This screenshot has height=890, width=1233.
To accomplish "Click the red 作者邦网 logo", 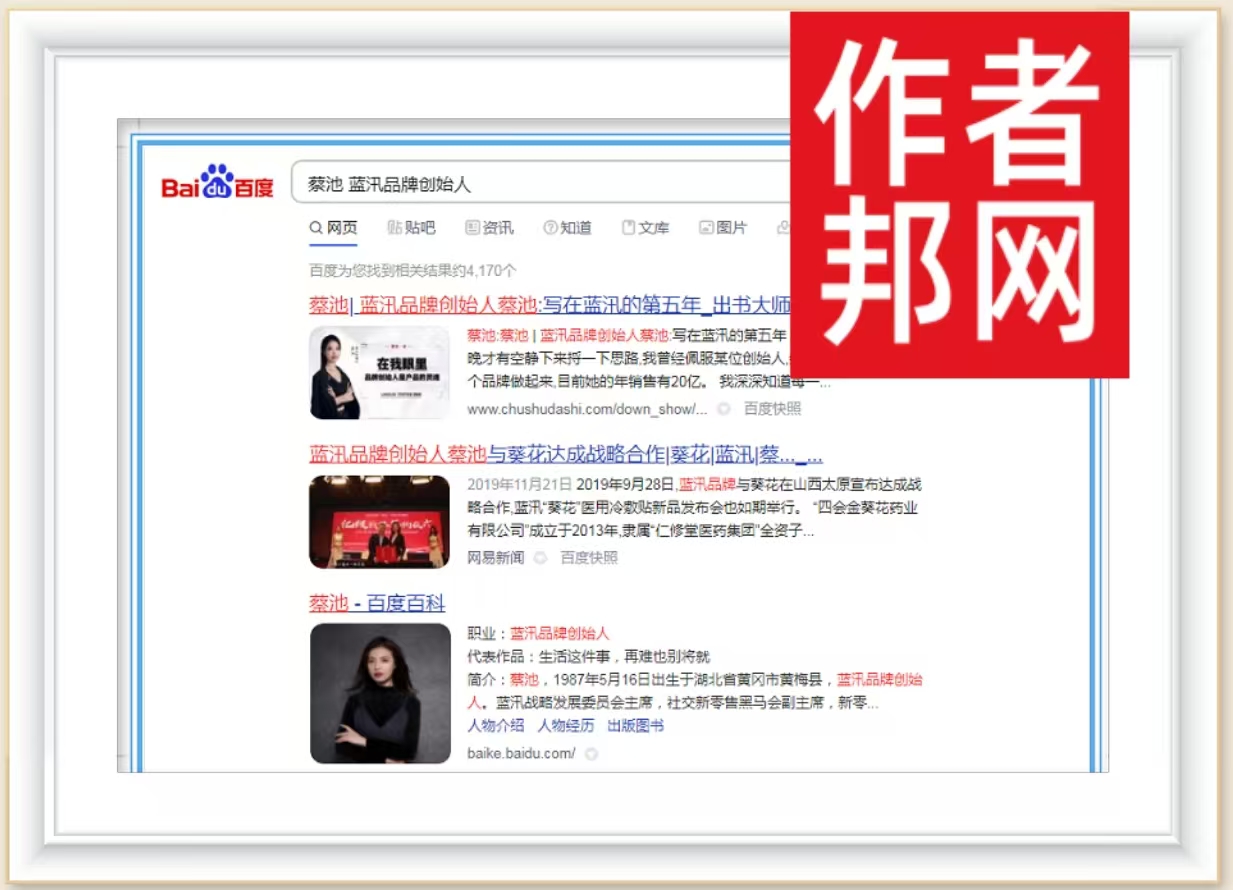I will [959, 195].
